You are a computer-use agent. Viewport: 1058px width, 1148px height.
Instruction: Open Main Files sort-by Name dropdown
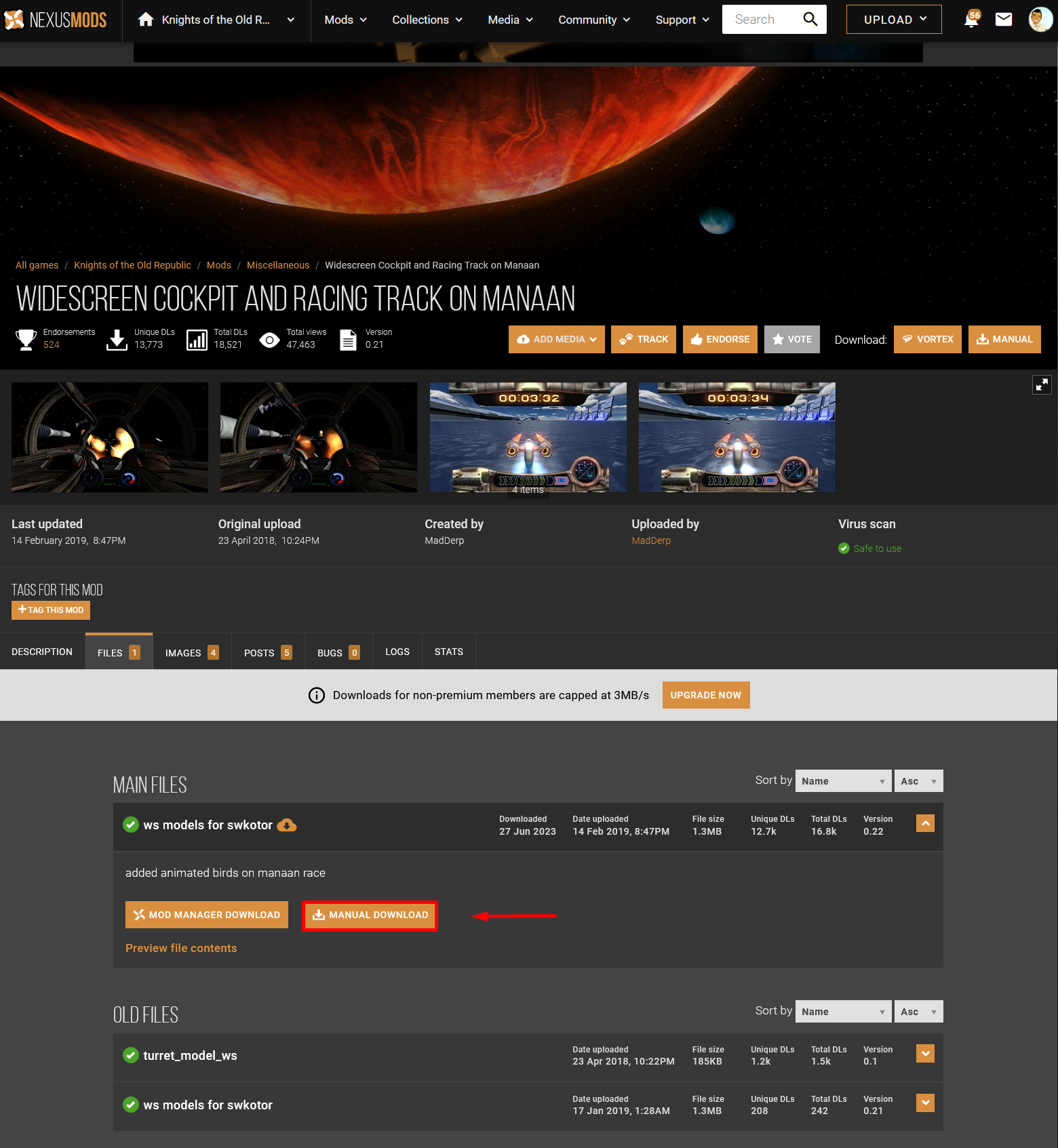(x=844, y=781)
